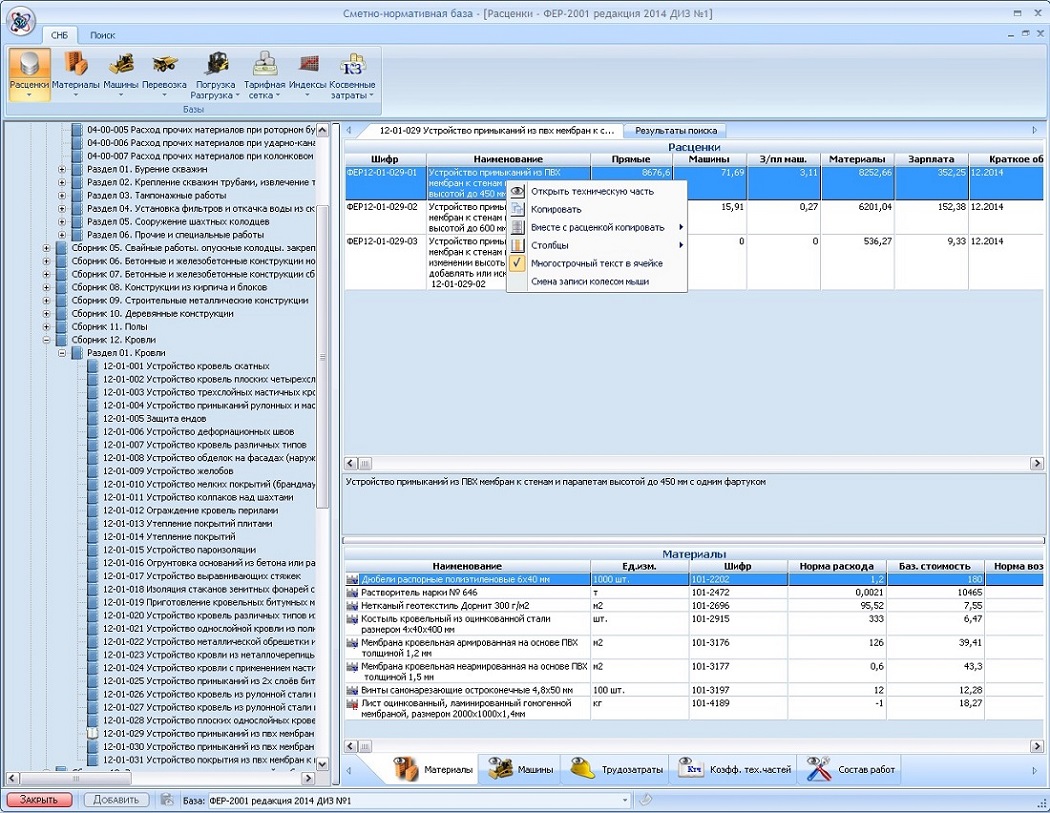Open the Машины database icon
Image resolution: width=1050 pixels, height=813 pixels.
[x=121, y=65]
